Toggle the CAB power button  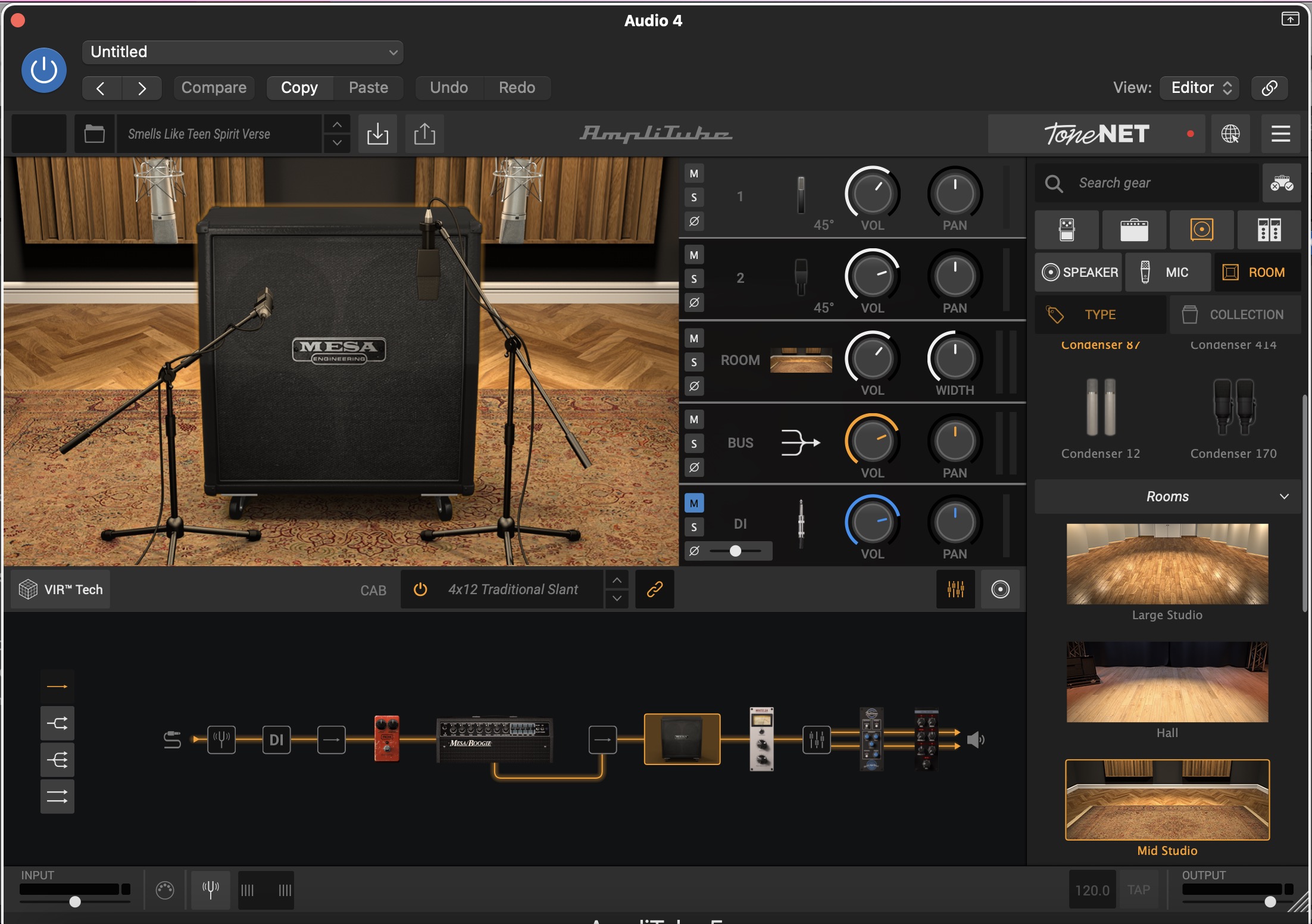pyautogui.click(x=420, y=589)
